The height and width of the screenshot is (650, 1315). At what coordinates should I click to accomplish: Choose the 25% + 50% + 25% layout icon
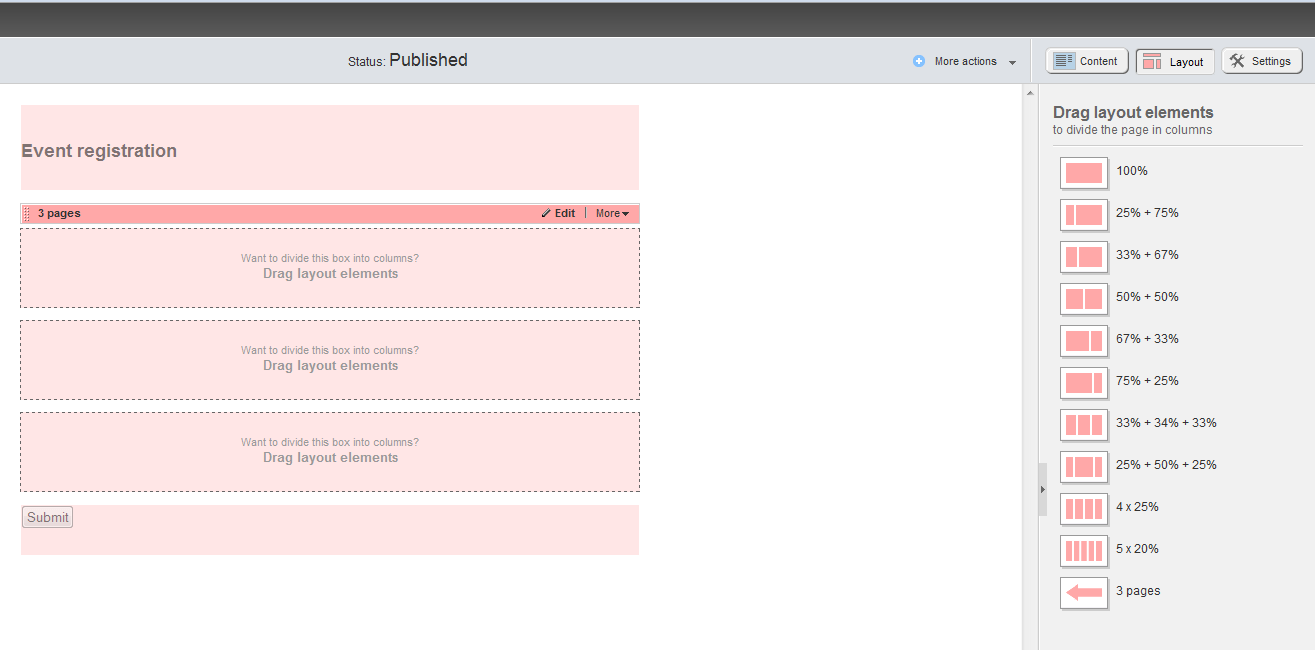[1083, 466]
